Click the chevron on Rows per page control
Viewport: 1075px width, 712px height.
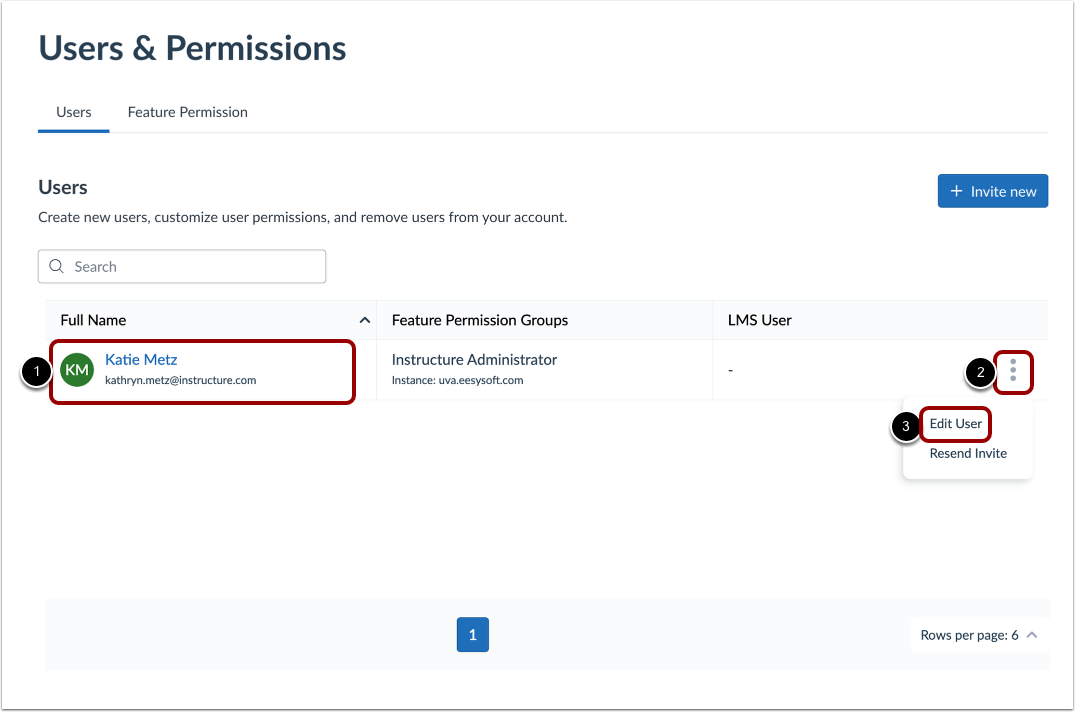(x=1032, y=634)
